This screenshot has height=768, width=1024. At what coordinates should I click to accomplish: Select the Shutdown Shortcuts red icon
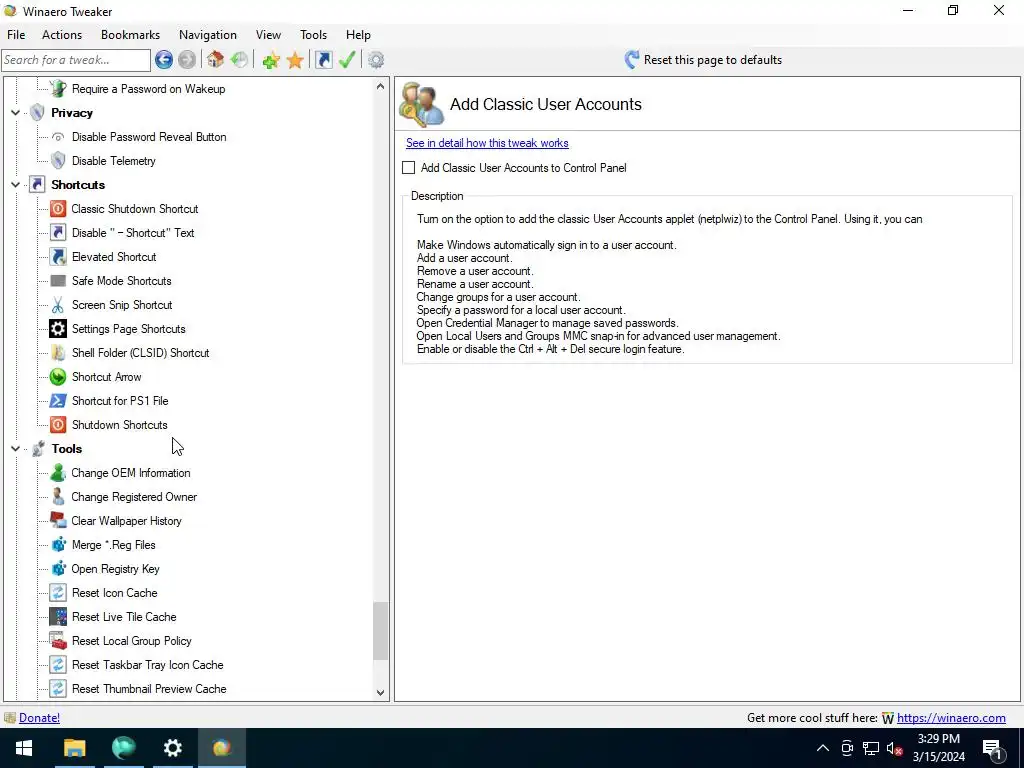coord(58,425)
